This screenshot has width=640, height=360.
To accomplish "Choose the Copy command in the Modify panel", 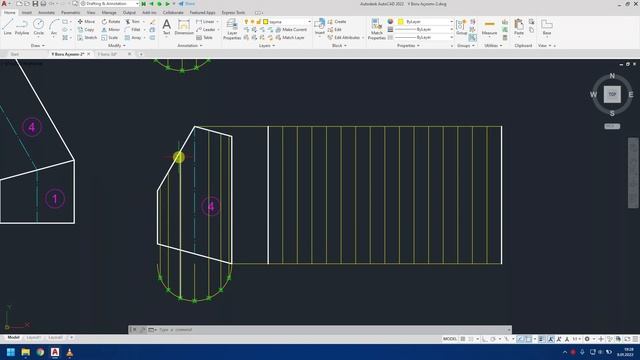I will pyautogui.click(x=86, y=29).
